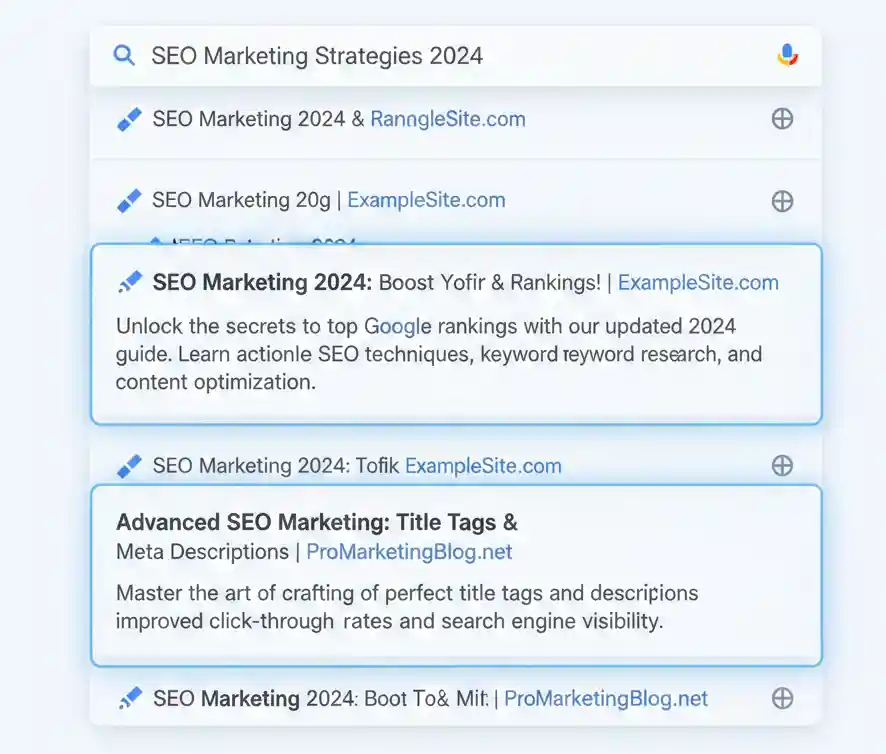Open the RanngleSite.com link
886x754 pixels.
[x=447, y=119]
